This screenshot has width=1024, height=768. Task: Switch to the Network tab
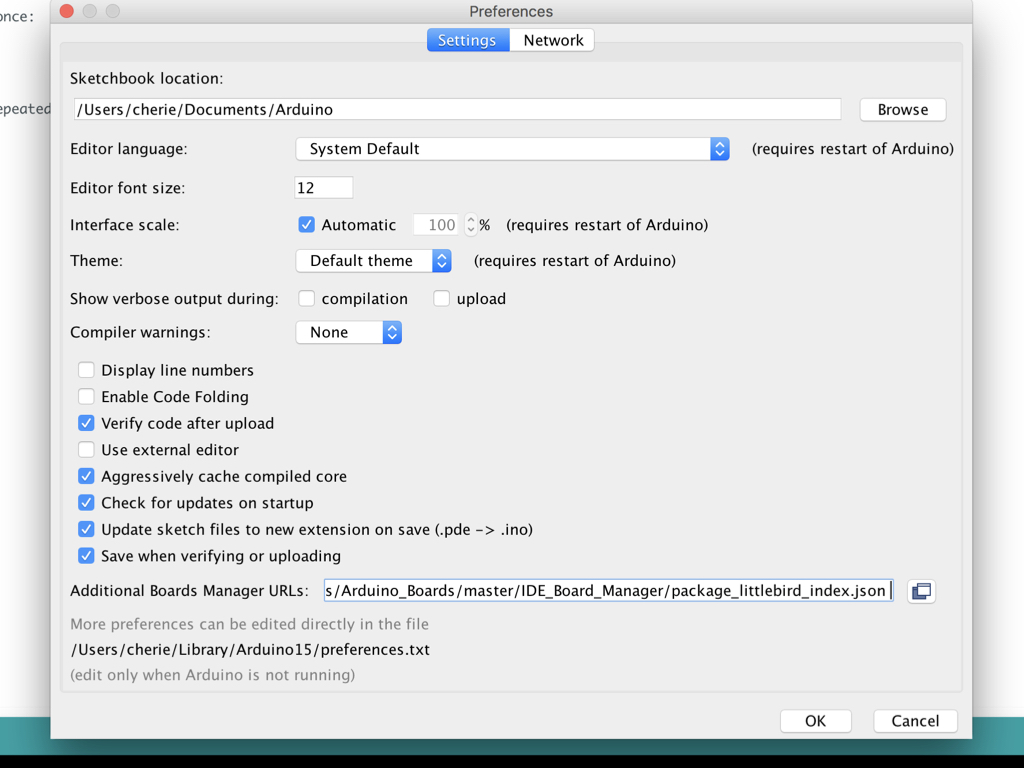[552, 40]
